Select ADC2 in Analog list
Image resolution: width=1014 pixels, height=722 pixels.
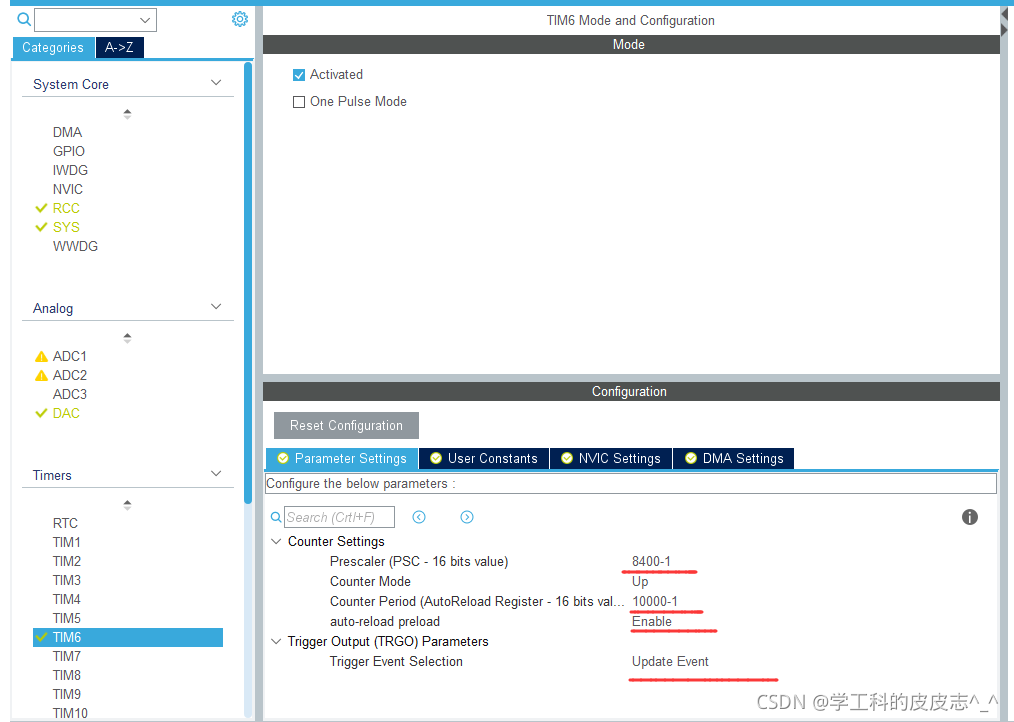[70, 375]
